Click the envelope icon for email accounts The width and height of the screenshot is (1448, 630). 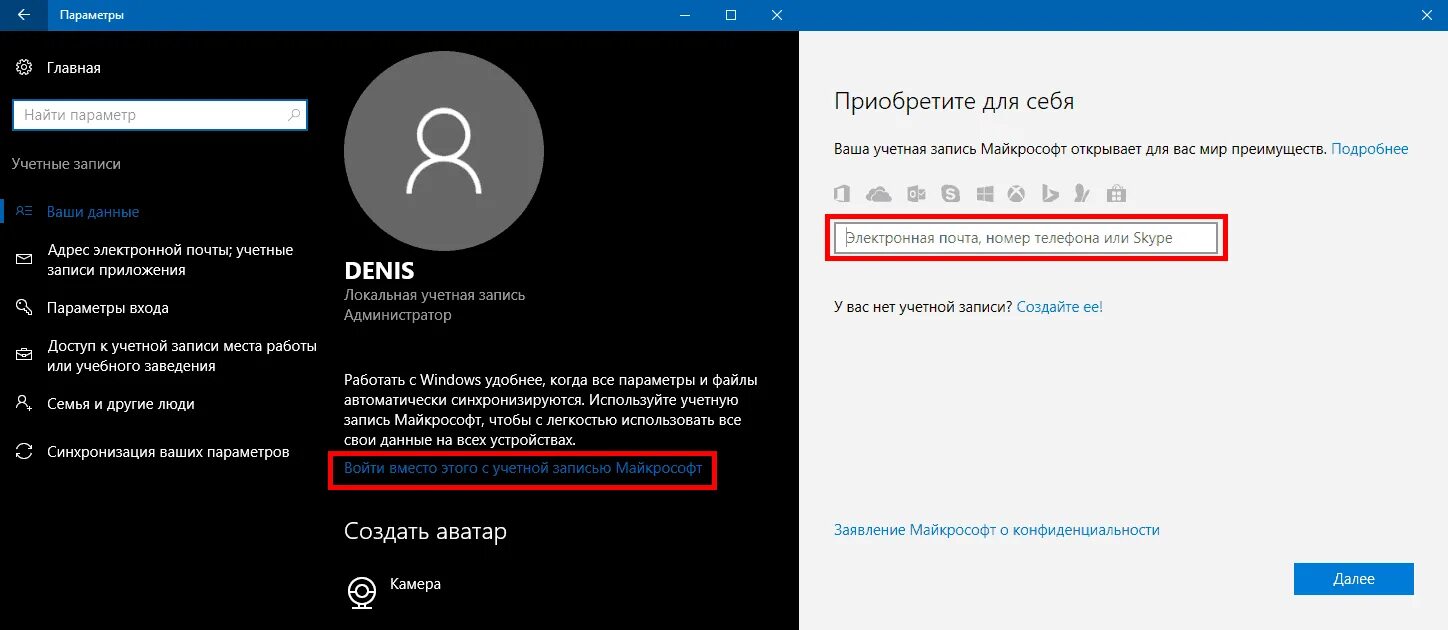click(24, 260)
